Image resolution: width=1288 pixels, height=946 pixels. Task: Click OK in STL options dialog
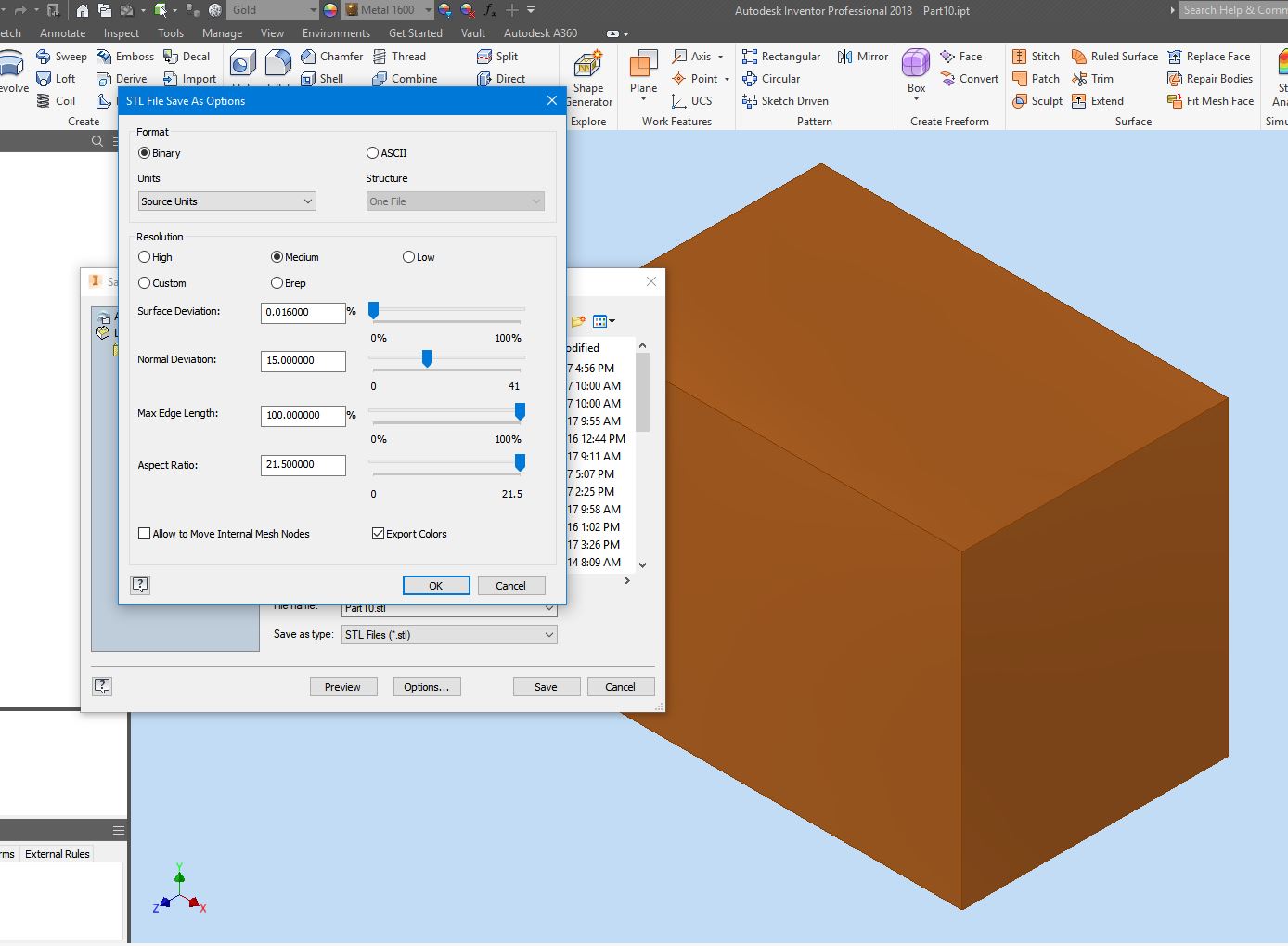point(436,586)
